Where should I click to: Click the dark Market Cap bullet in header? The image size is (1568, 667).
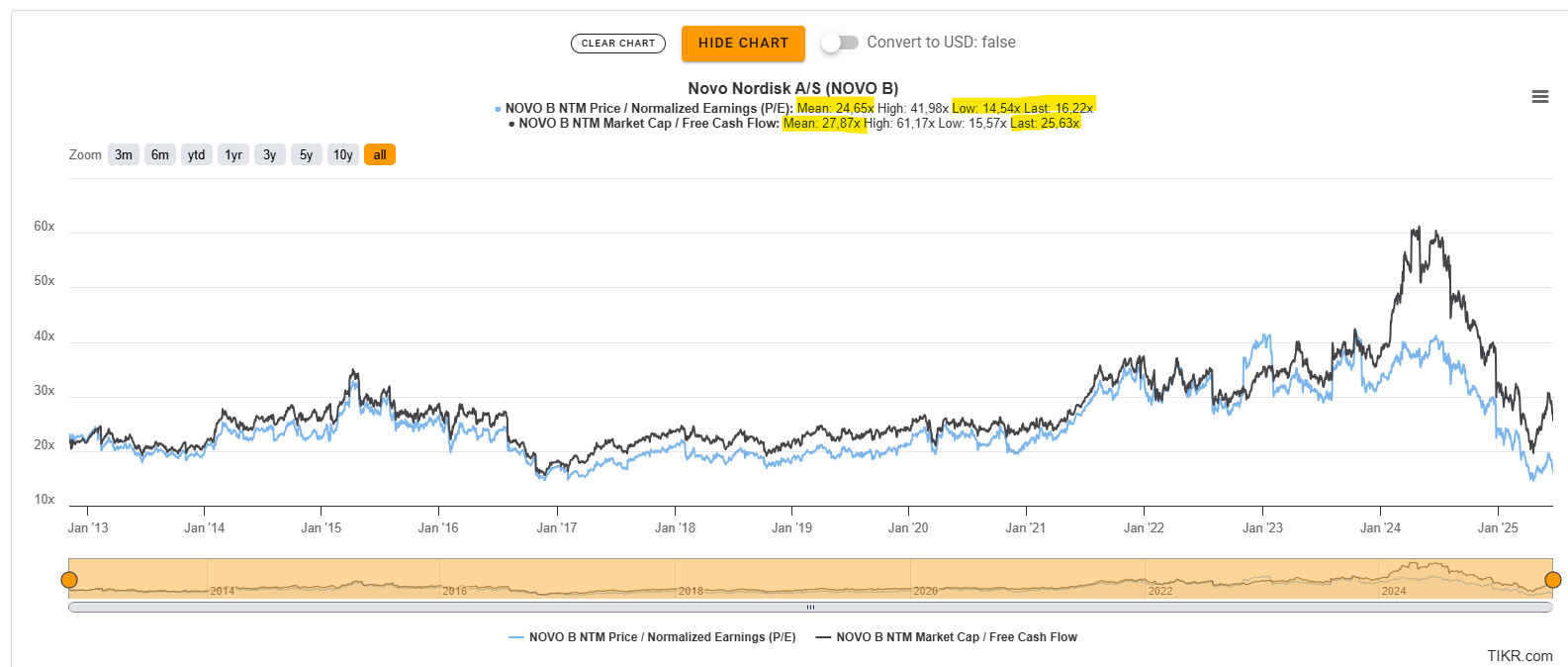click(x=511, y=124)
